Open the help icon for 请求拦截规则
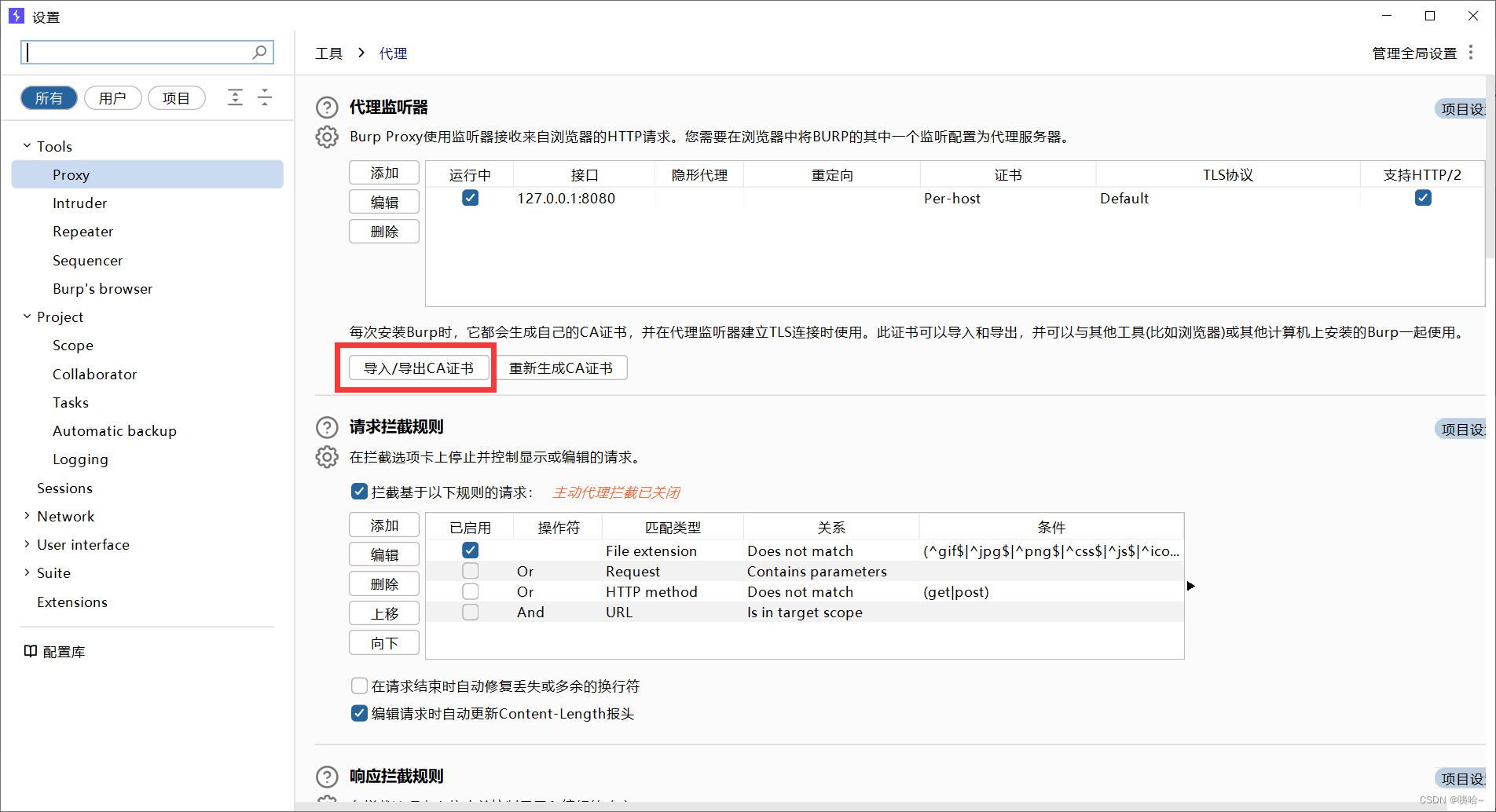 pyautogui.click(x=327, y=427)
